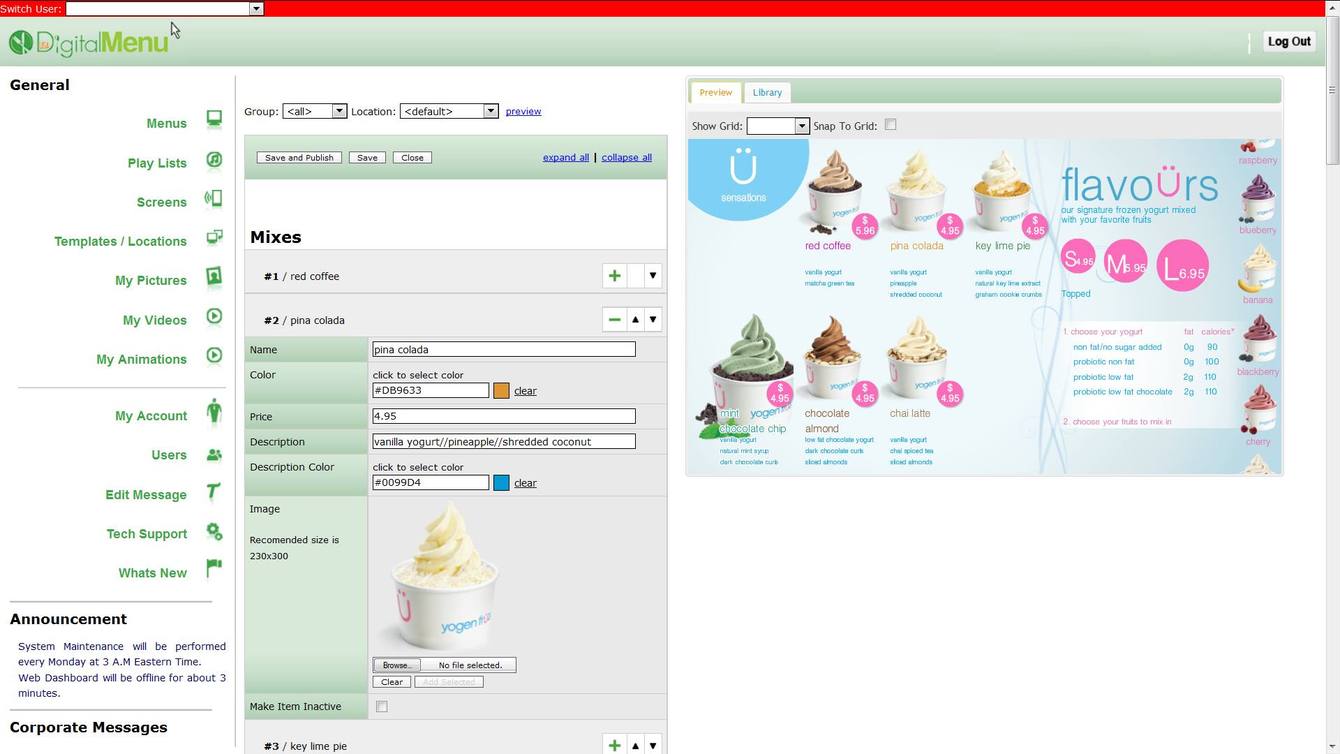Open the Location dropdown
Screen dimensions: 1340x754
pos(490,111)
